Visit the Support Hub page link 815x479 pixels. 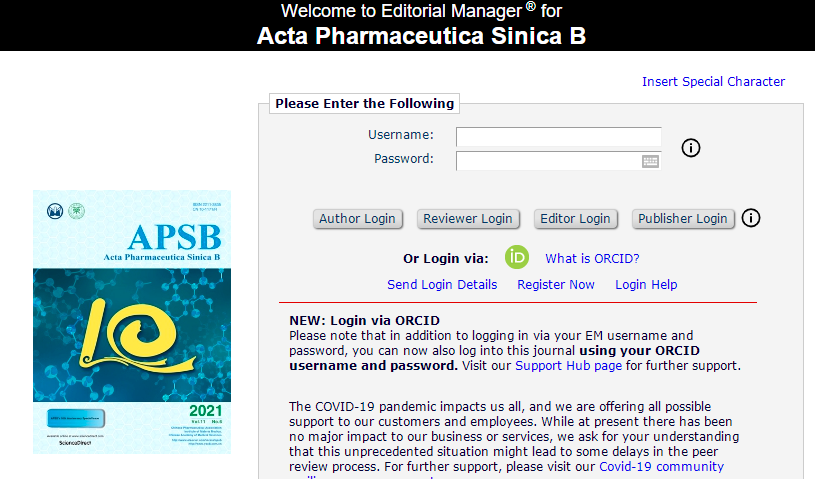tap(570, 366)
